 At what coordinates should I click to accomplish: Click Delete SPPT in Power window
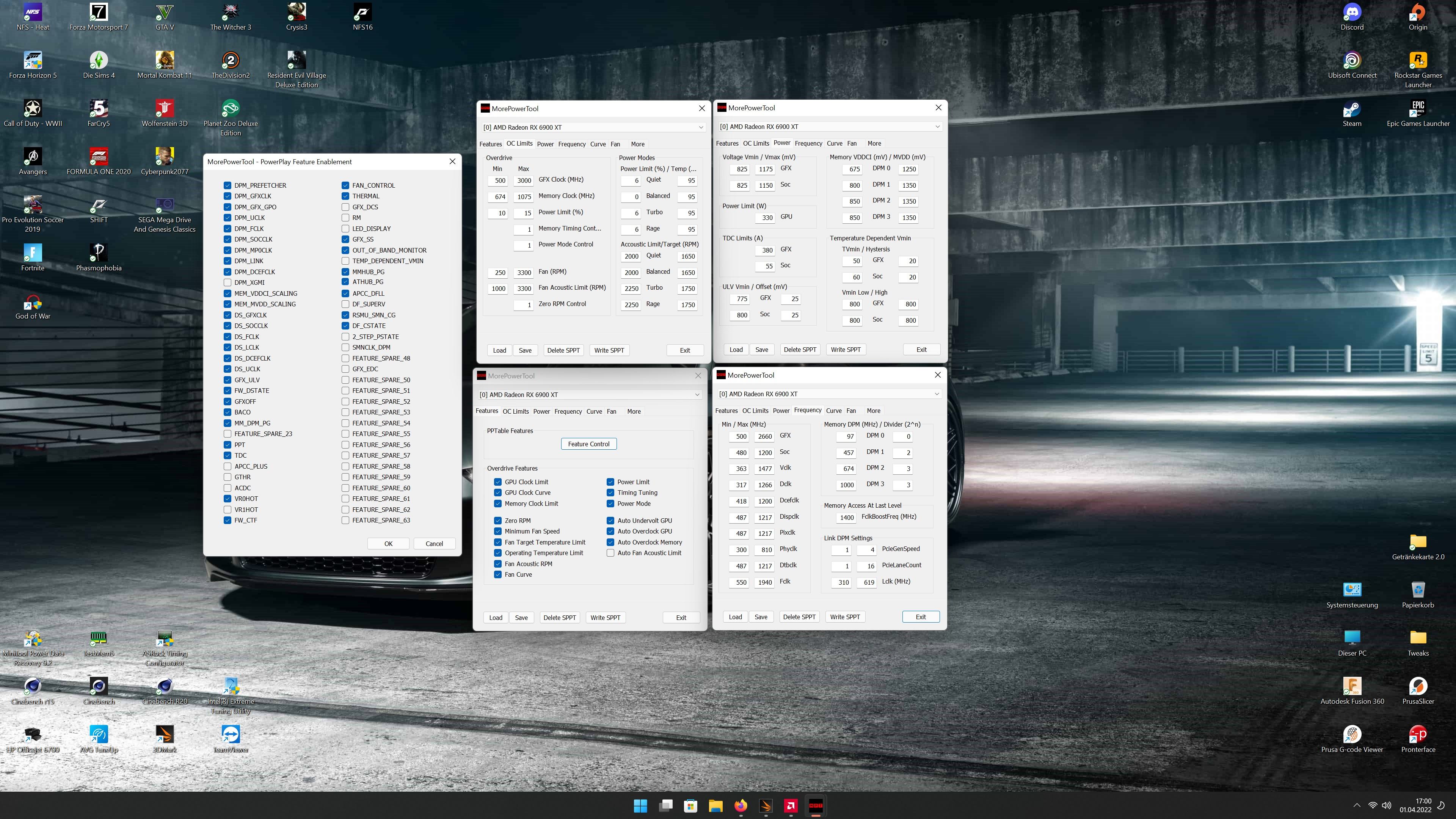(800, 349)
